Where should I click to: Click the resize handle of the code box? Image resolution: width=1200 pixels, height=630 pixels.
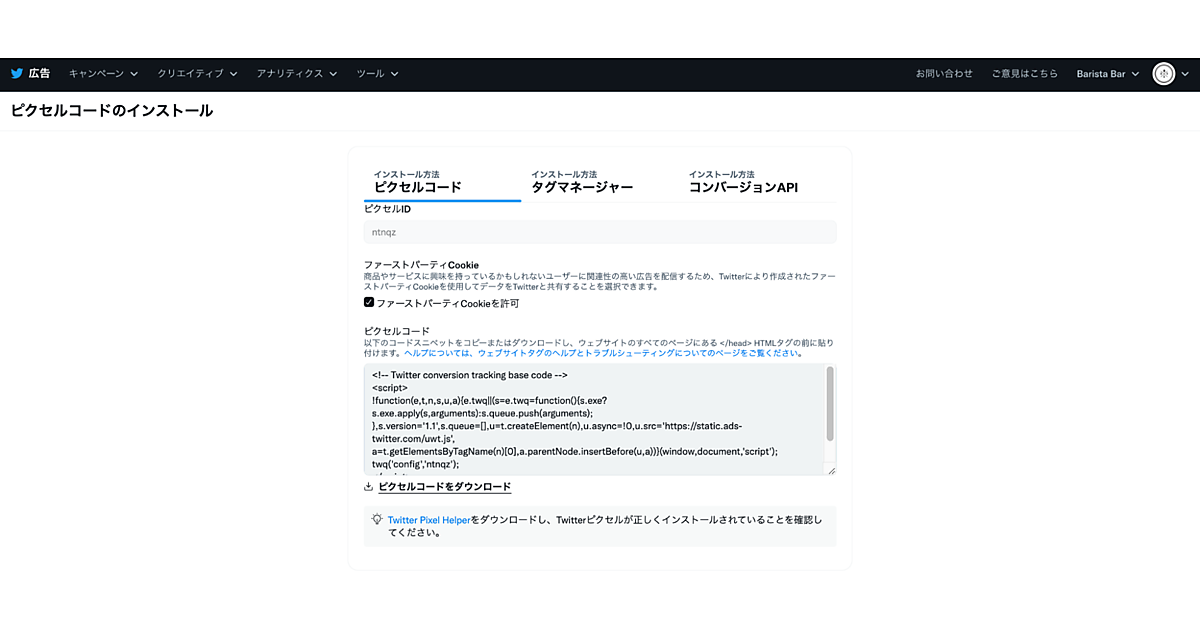831,470
